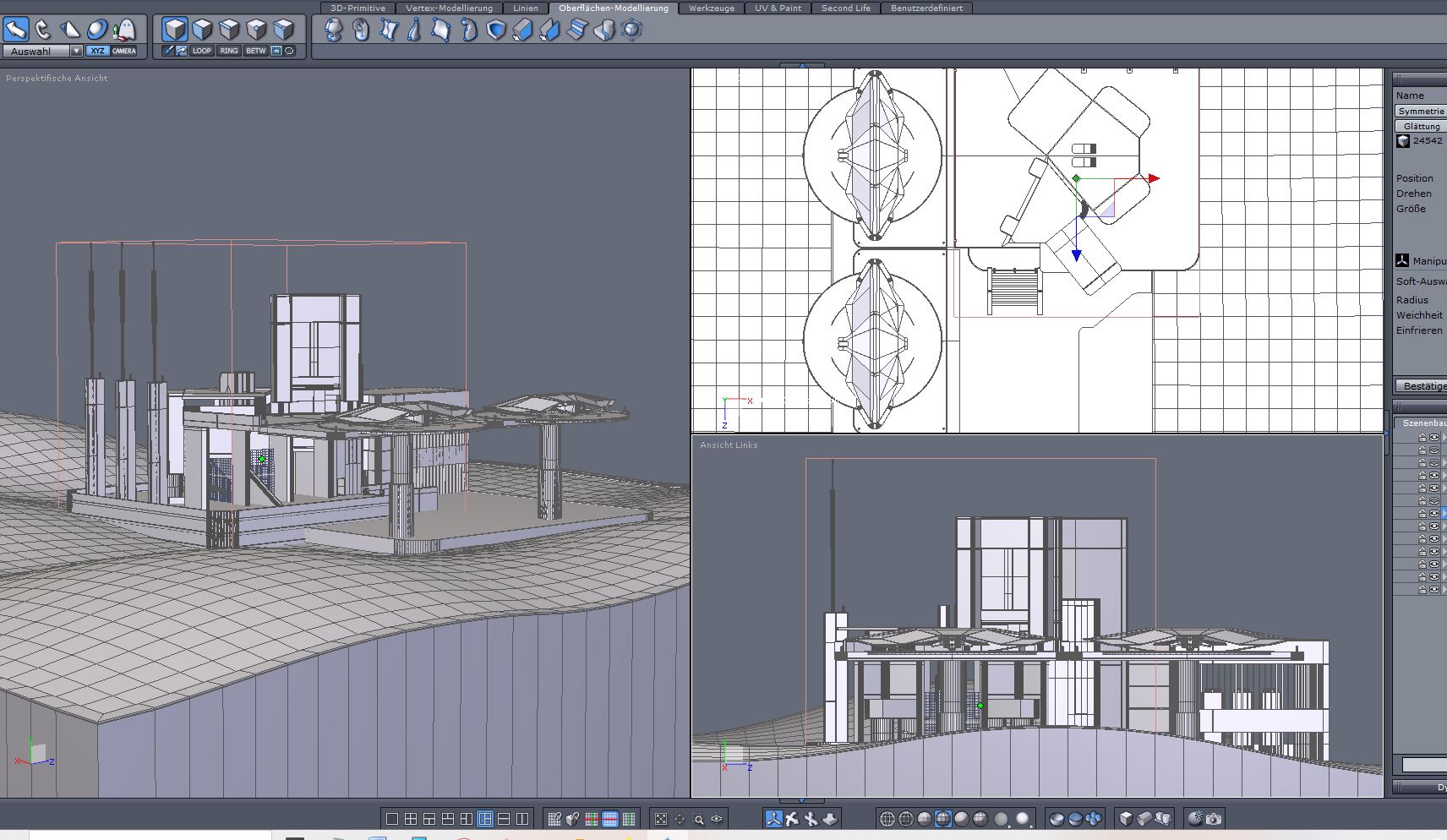Image resolution: width=1447 pixels, height=840 pixels.
Task: Toggle XYZ coordinate mode
Action: [97, 51]
